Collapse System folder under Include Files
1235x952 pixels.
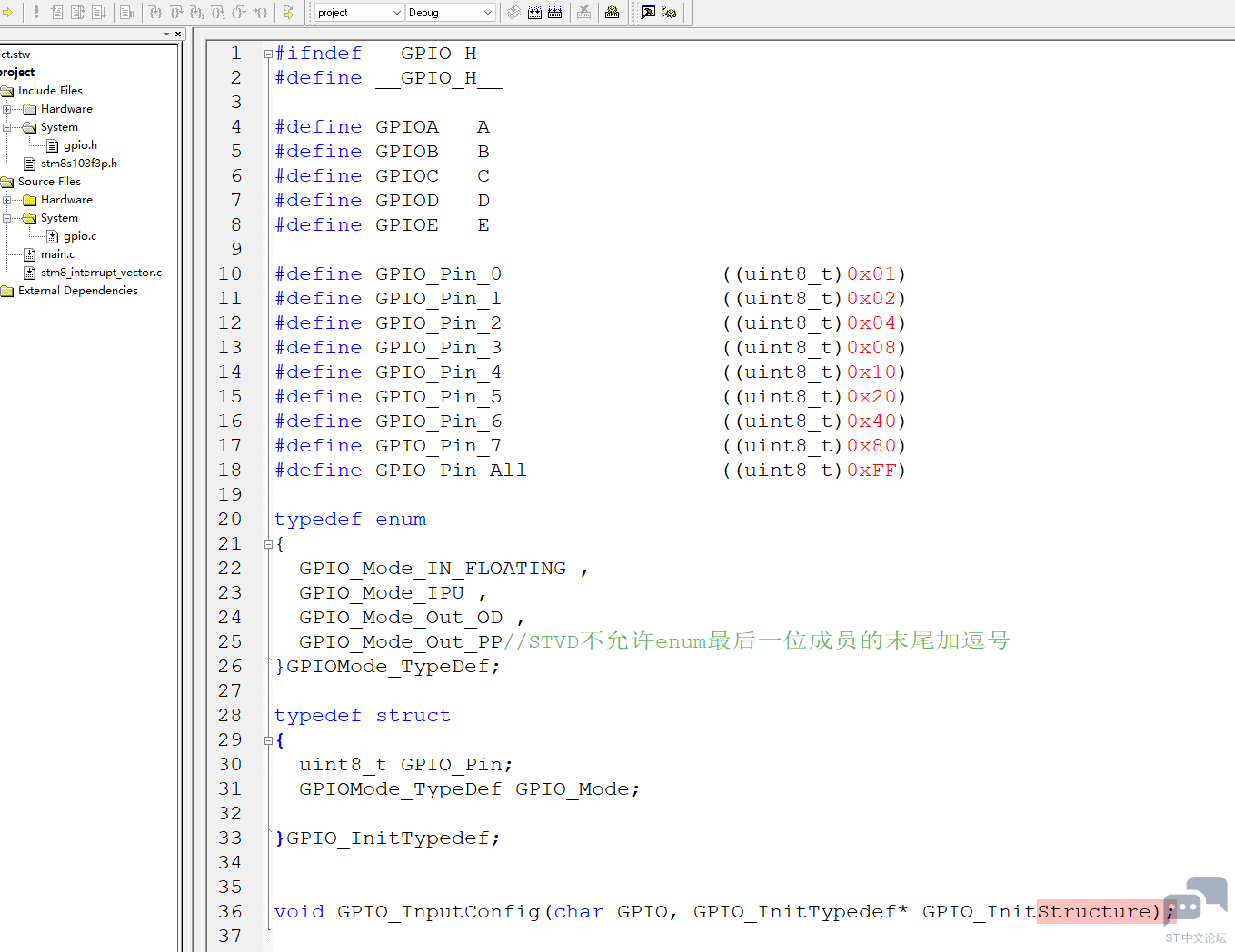[x=7, y=127]
